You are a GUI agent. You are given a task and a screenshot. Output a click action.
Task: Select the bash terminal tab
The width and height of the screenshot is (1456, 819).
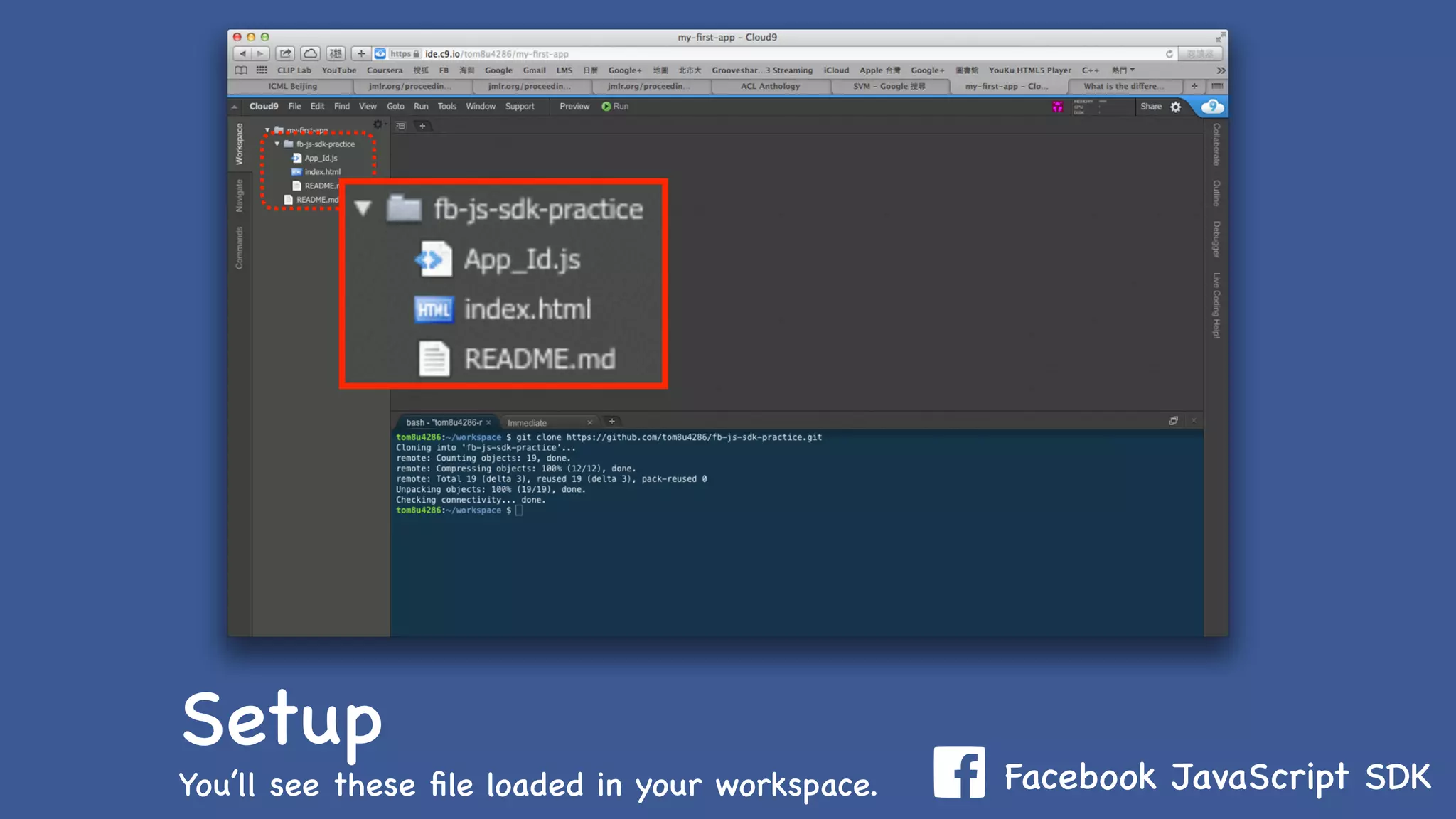pyautogui.click(x=444, y=422)
